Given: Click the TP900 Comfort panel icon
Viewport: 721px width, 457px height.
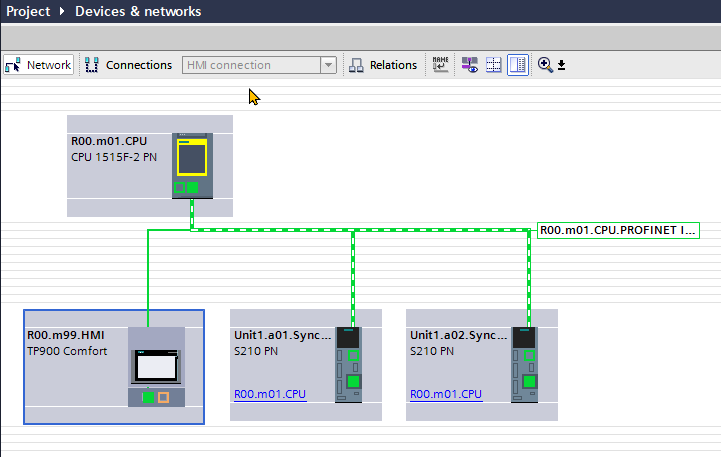Looking at the screenshot, I should pyautogui.click(x=156, y=367).
